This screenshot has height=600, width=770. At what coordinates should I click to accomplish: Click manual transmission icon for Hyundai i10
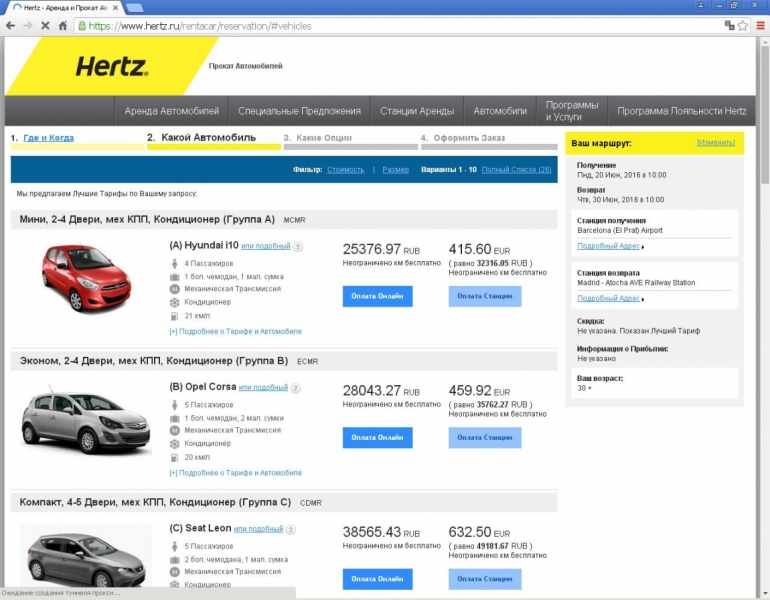tap(174, 289)
